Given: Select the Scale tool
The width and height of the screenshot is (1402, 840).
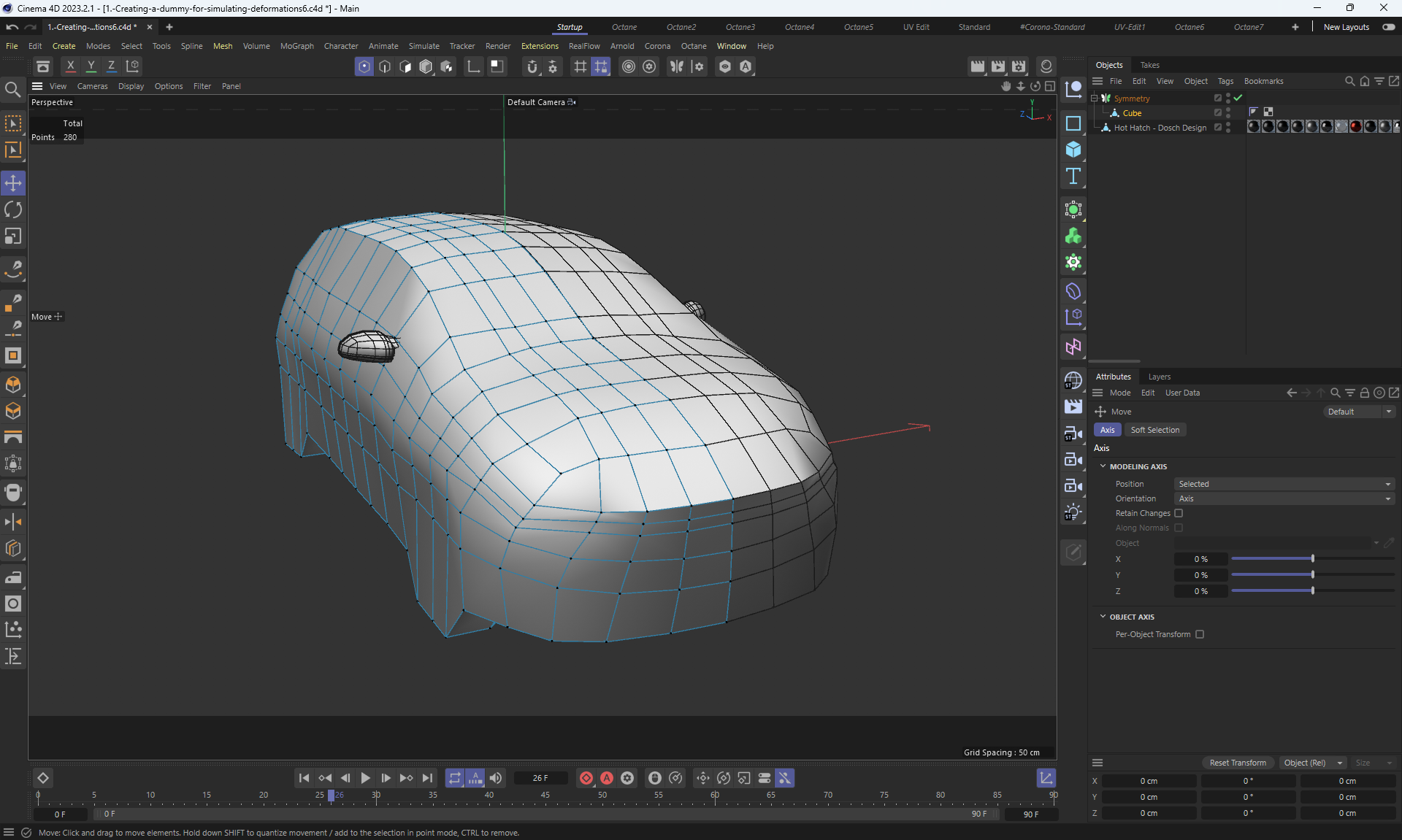Looking at the screenshot, I should [x=13, y=236].
